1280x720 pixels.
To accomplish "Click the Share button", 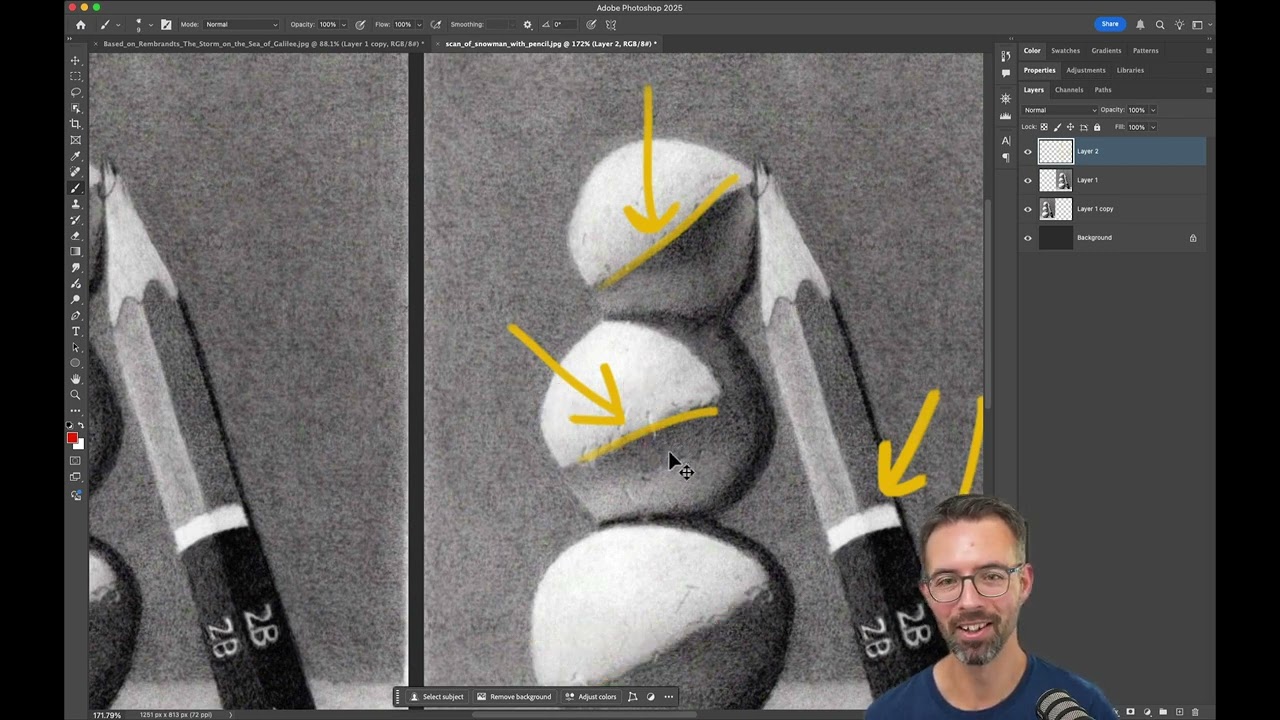I will click(1110, 24).
